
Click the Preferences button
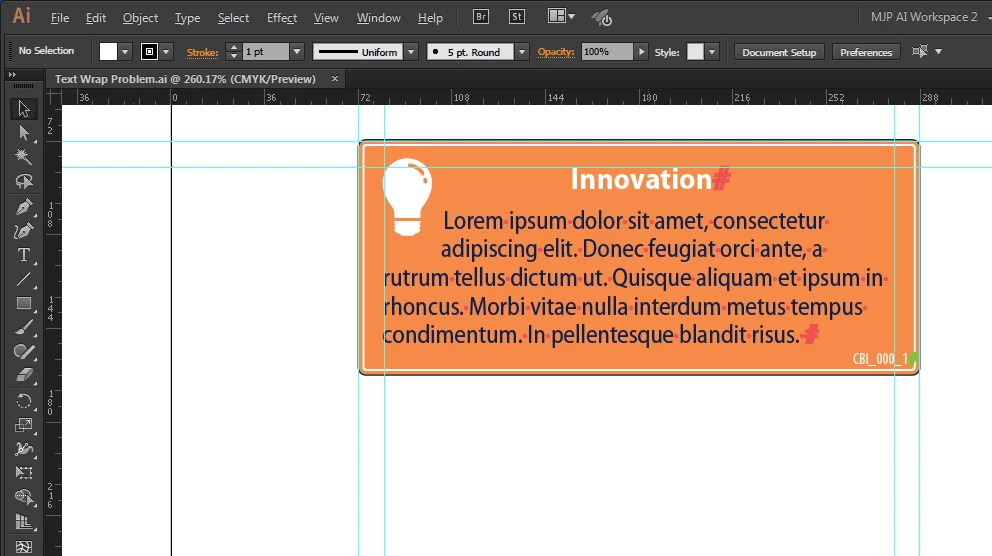pos(866,52)
